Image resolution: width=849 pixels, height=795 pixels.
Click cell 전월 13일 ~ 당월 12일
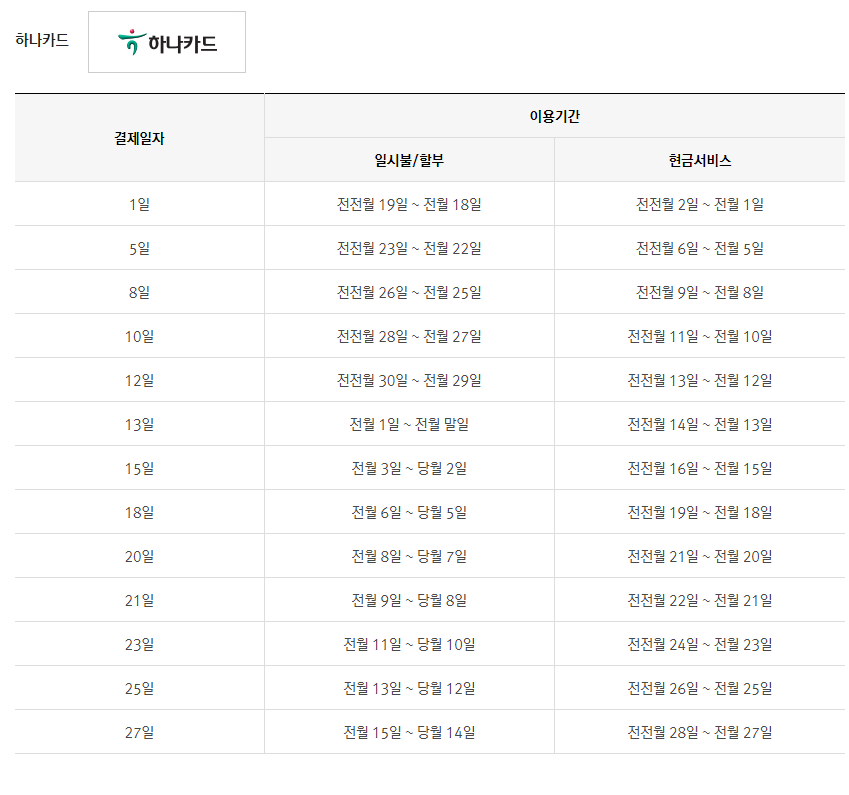409,688
